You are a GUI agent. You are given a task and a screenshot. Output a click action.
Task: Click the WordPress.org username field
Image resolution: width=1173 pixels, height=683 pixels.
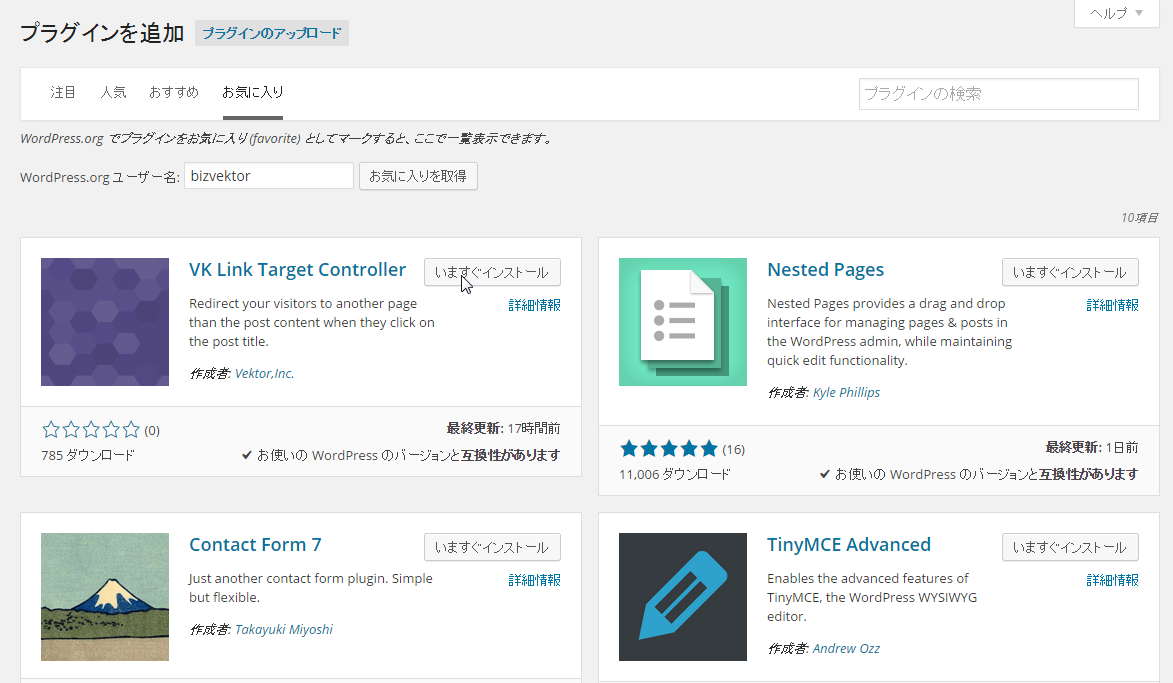tap(269, 176)
